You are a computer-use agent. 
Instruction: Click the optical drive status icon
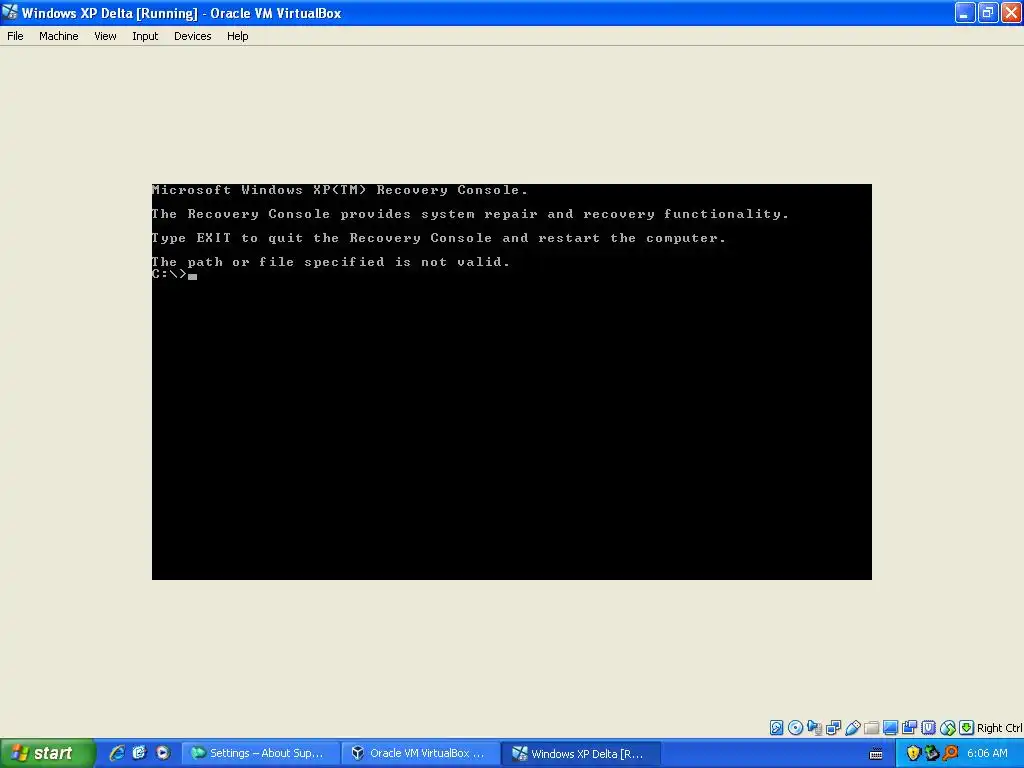pos(795,728)
